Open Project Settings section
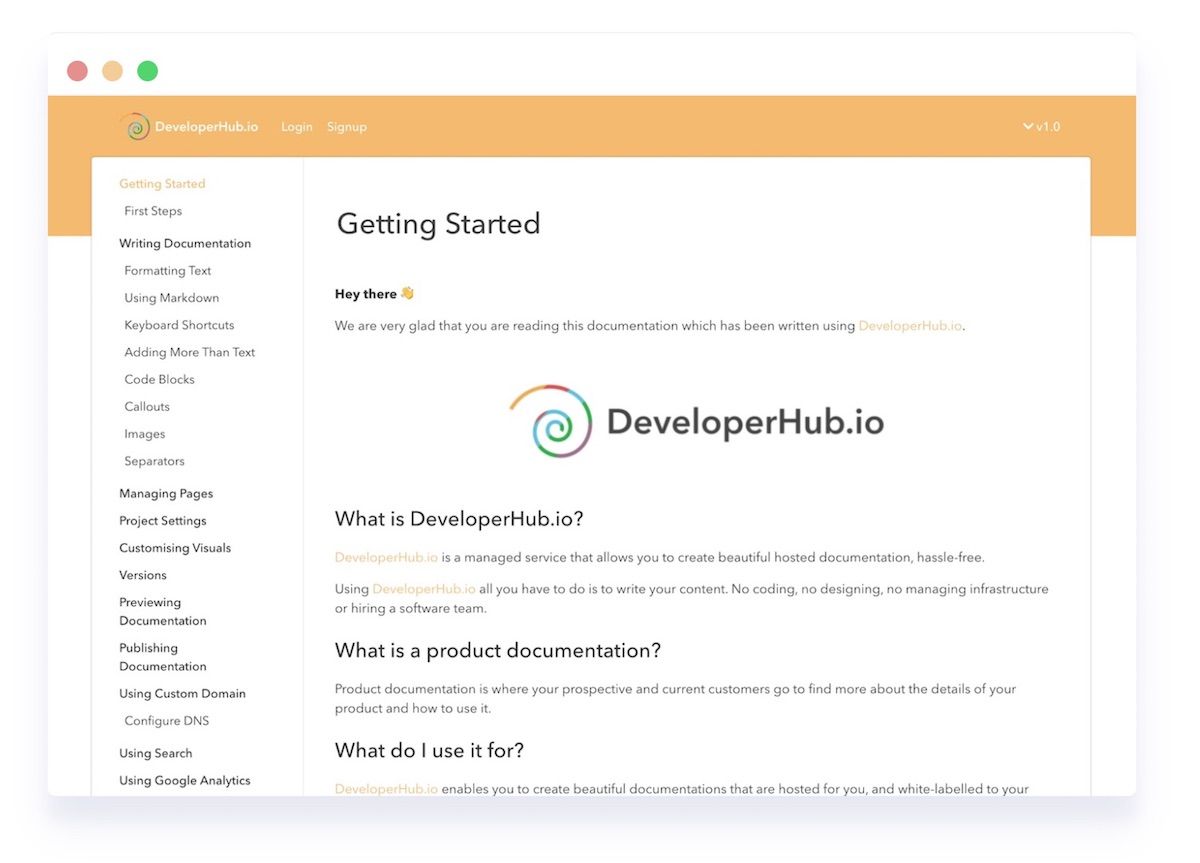Viewport: 1200px width, 863px height. (163, 521)
